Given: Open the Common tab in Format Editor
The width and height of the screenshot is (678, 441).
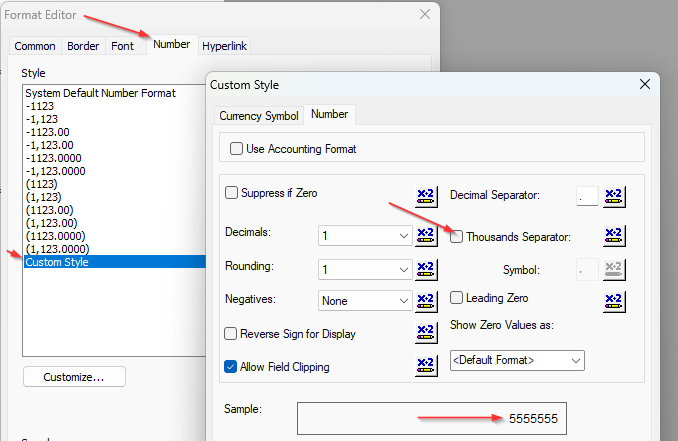Looking at the screenshot, I should 35,46.
